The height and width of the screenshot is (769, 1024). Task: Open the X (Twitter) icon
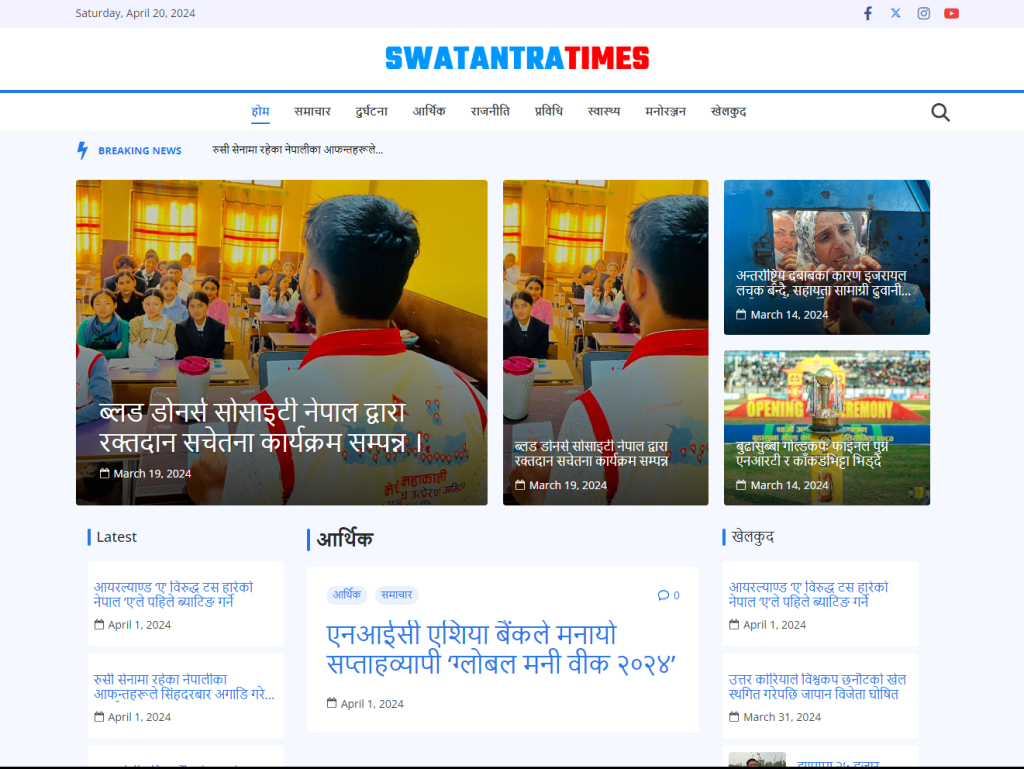point(895,13)
